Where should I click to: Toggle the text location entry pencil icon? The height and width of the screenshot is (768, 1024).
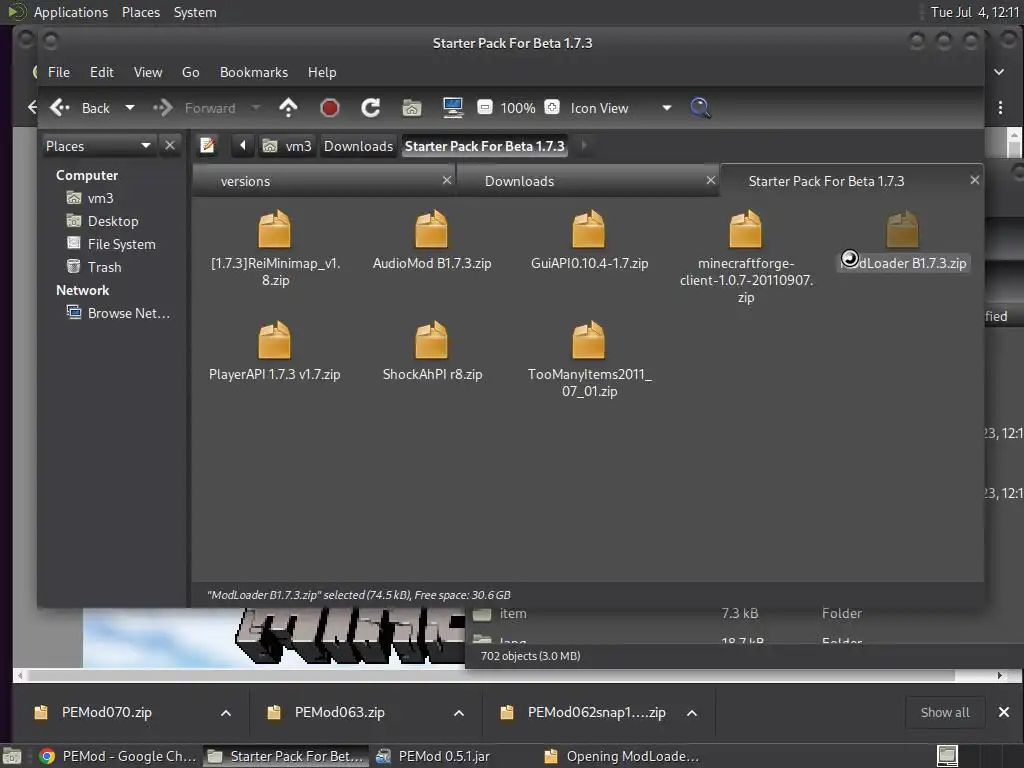208,146
